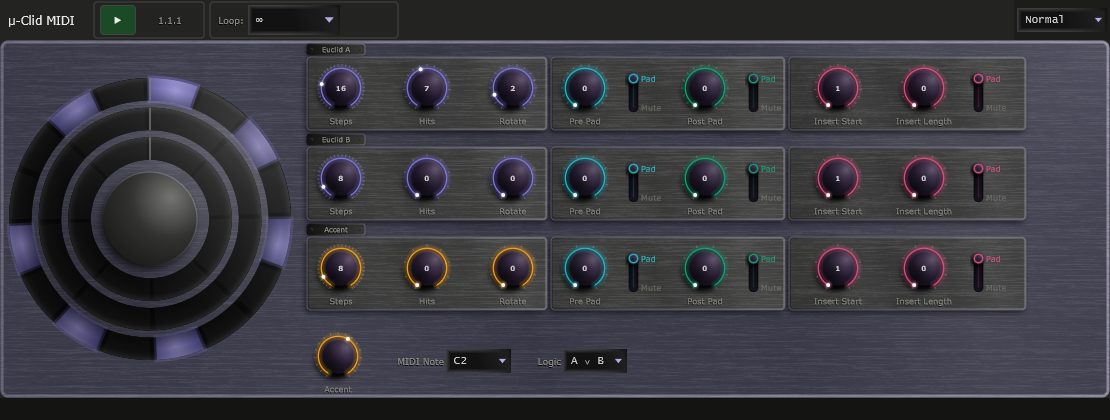This screenshot has height=420, width=1110.
Task: Toggle Accent row Insert Pad/Mute switch
Action: coord(978,273)
